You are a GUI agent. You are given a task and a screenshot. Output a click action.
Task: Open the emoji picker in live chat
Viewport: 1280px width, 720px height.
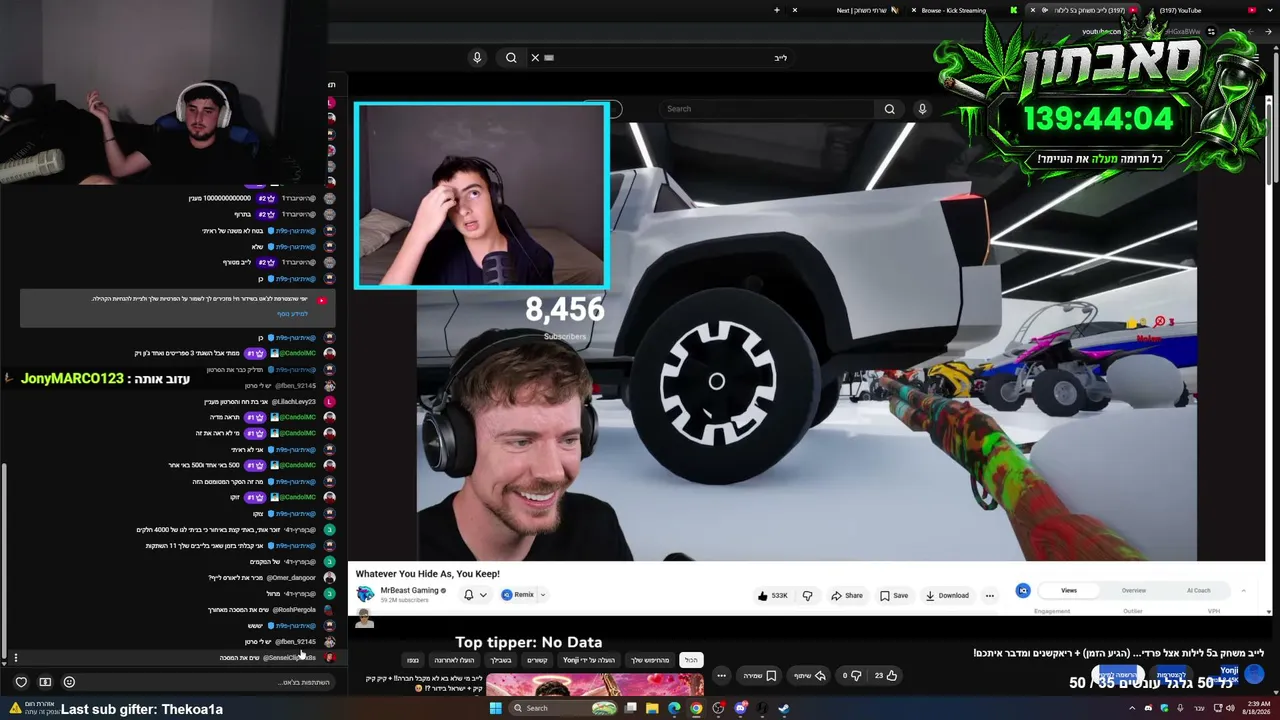69,682
